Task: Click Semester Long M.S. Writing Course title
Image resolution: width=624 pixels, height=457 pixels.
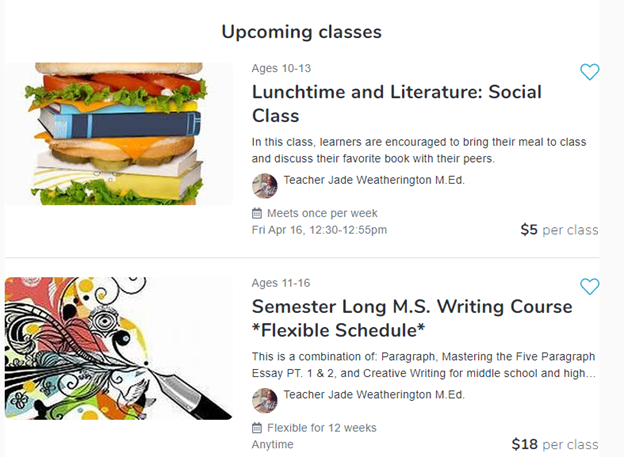Action: coord(412,318)
